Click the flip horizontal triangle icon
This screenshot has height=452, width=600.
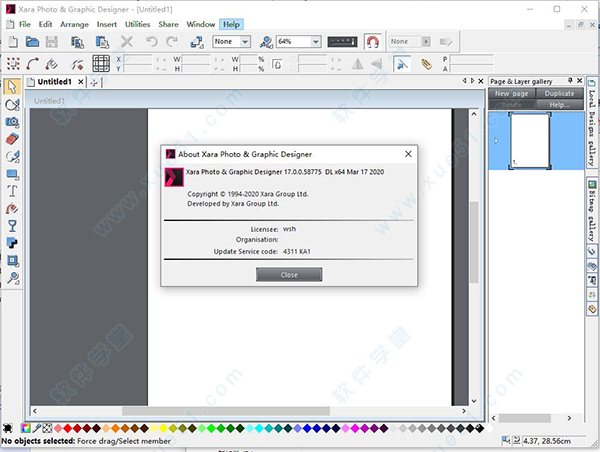(357, 64)
